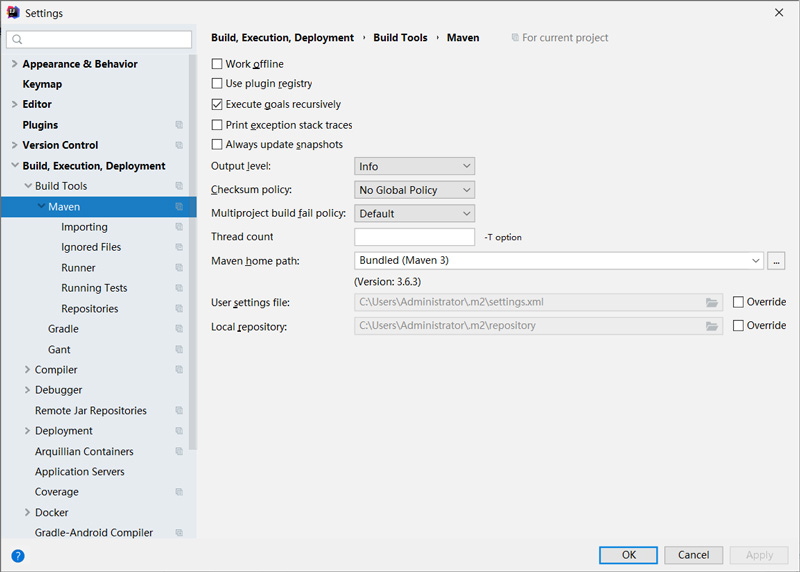Open the Checksum policy dropdown
This screenshot has height=572, width=800.
pyautogui.click(x=414, y=190)
